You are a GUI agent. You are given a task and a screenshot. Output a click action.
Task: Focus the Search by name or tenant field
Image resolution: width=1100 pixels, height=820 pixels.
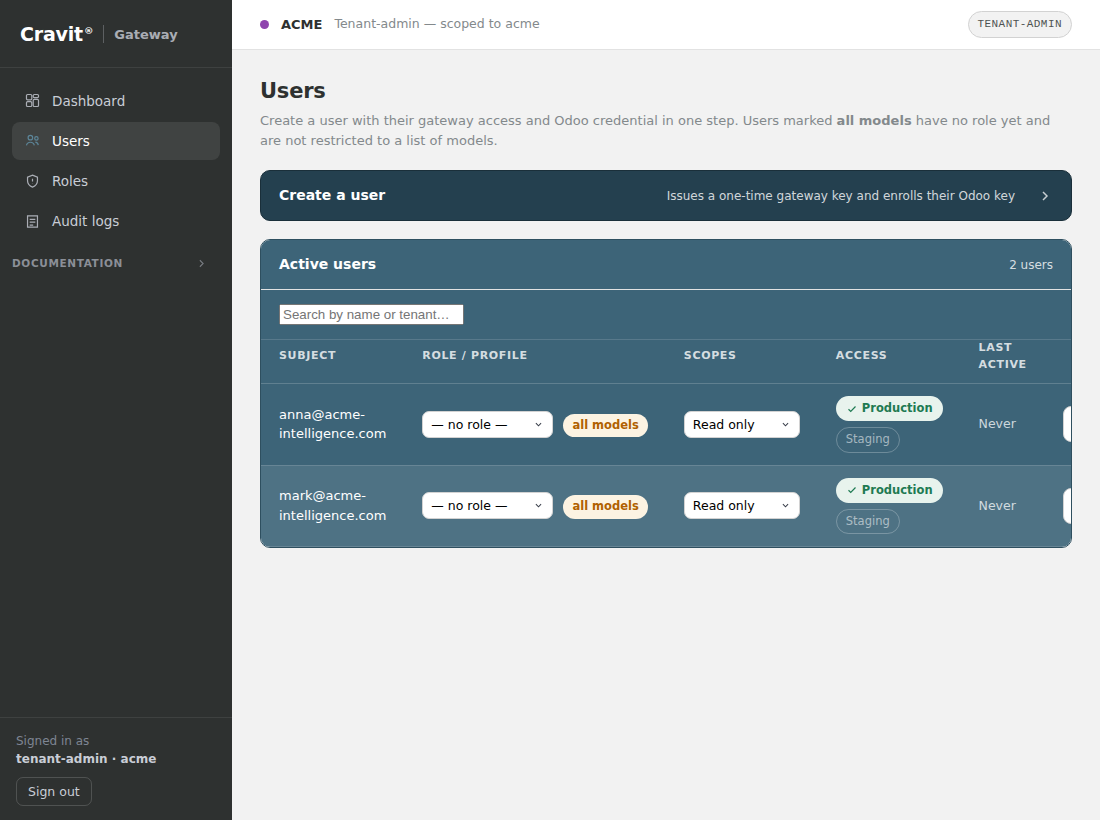[x=371, y=314]
